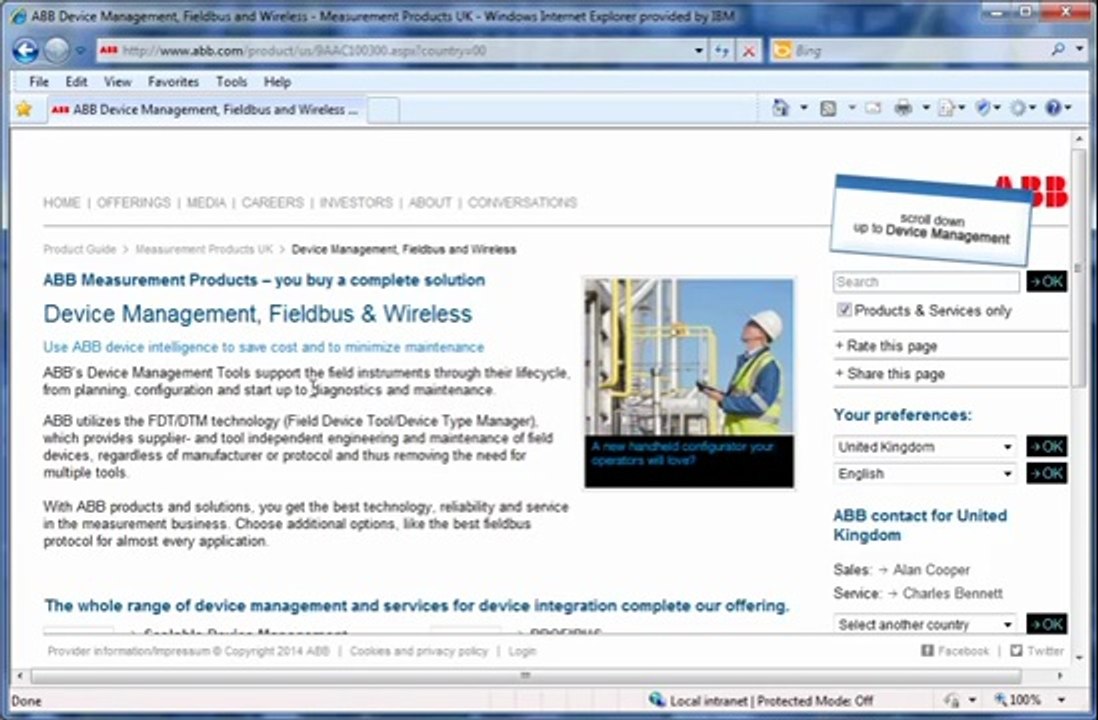Click the vertical scrollbar thumb
Screen dimensions: 1098x720
(x=1078, y=266)
